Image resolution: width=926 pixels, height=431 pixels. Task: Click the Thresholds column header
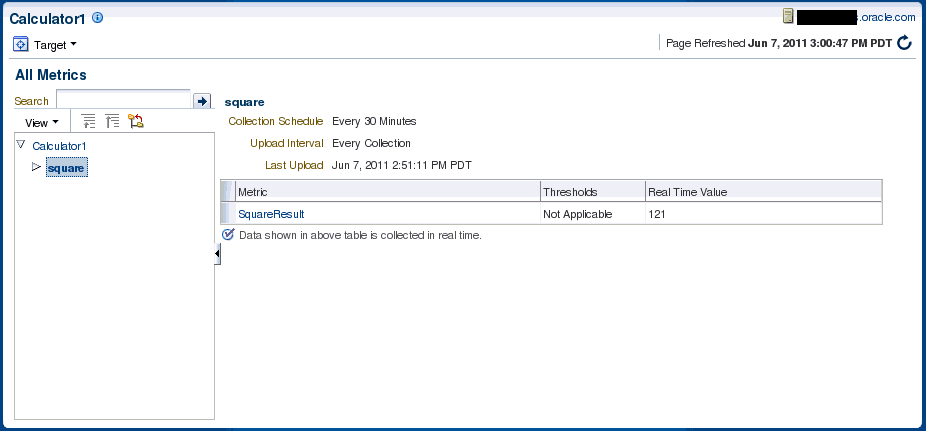coord(593,192)
